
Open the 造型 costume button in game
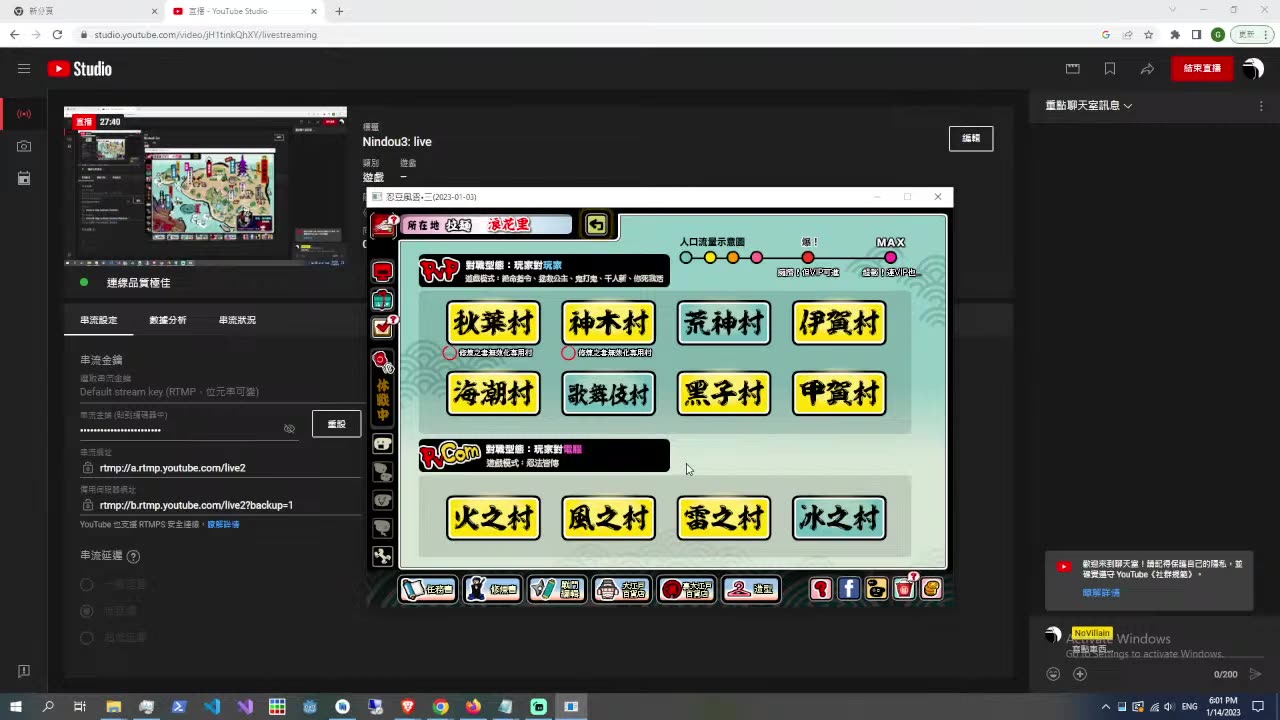(x=751, y=589)
